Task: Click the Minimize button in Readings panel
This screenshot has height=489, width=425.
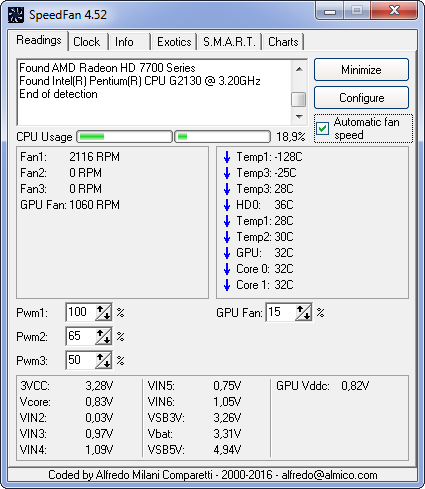Action: click(361, 70)
